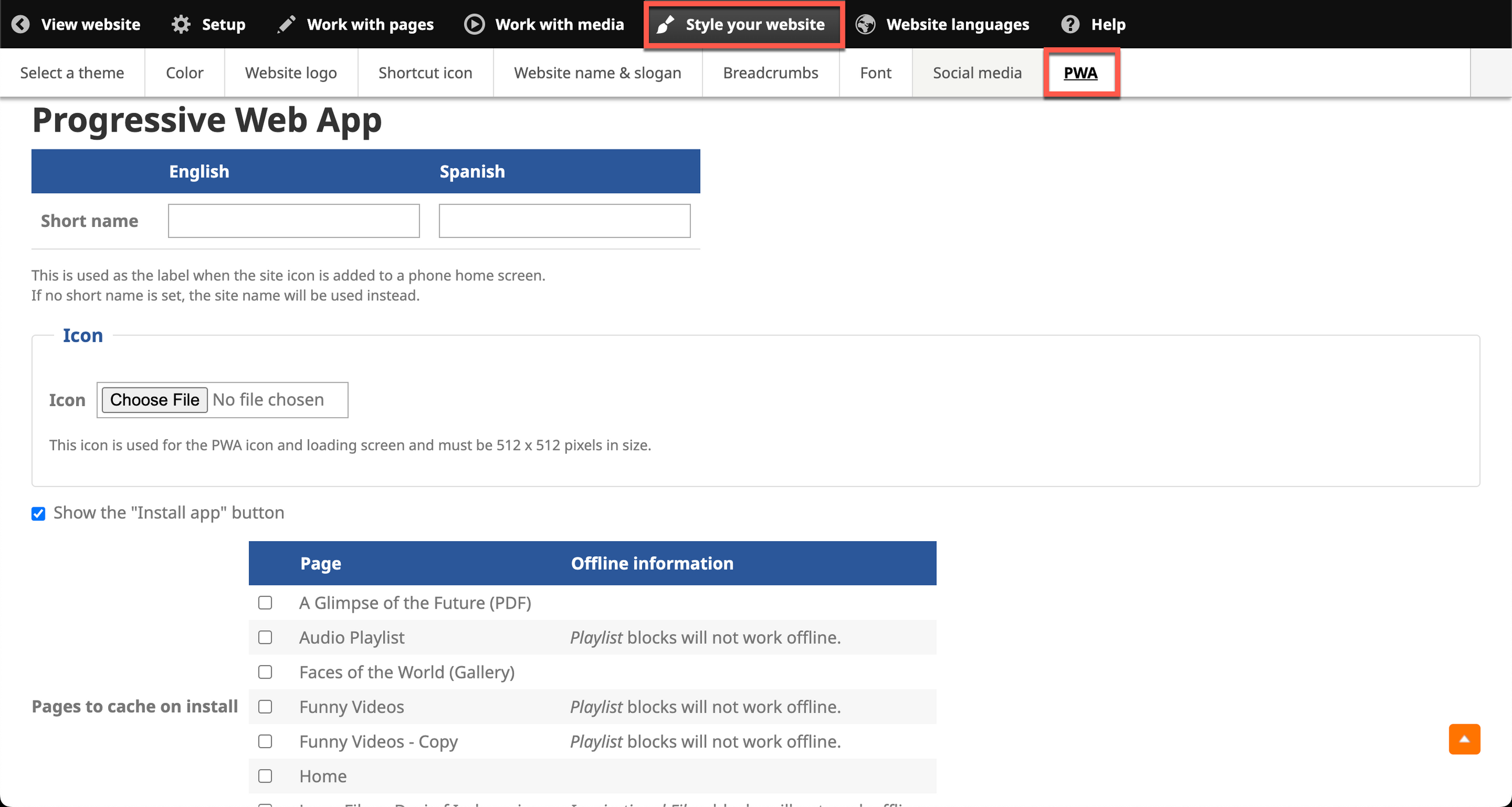This screenshot has height=807, width=1512.
Task: Click the Style your website brush icon
Action: [665, 24]
